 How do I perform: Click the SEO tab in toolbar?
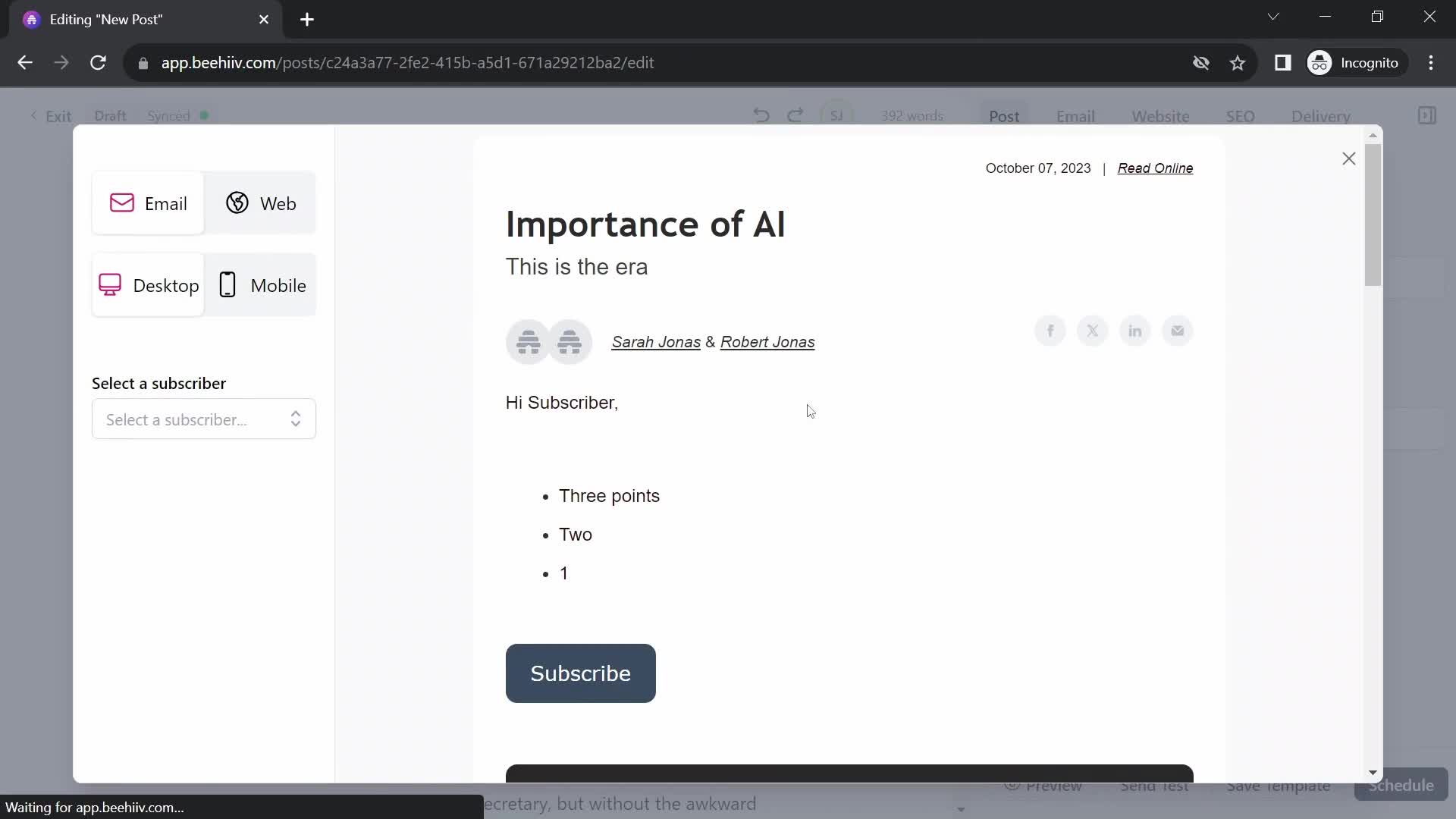click(1240, 116)
